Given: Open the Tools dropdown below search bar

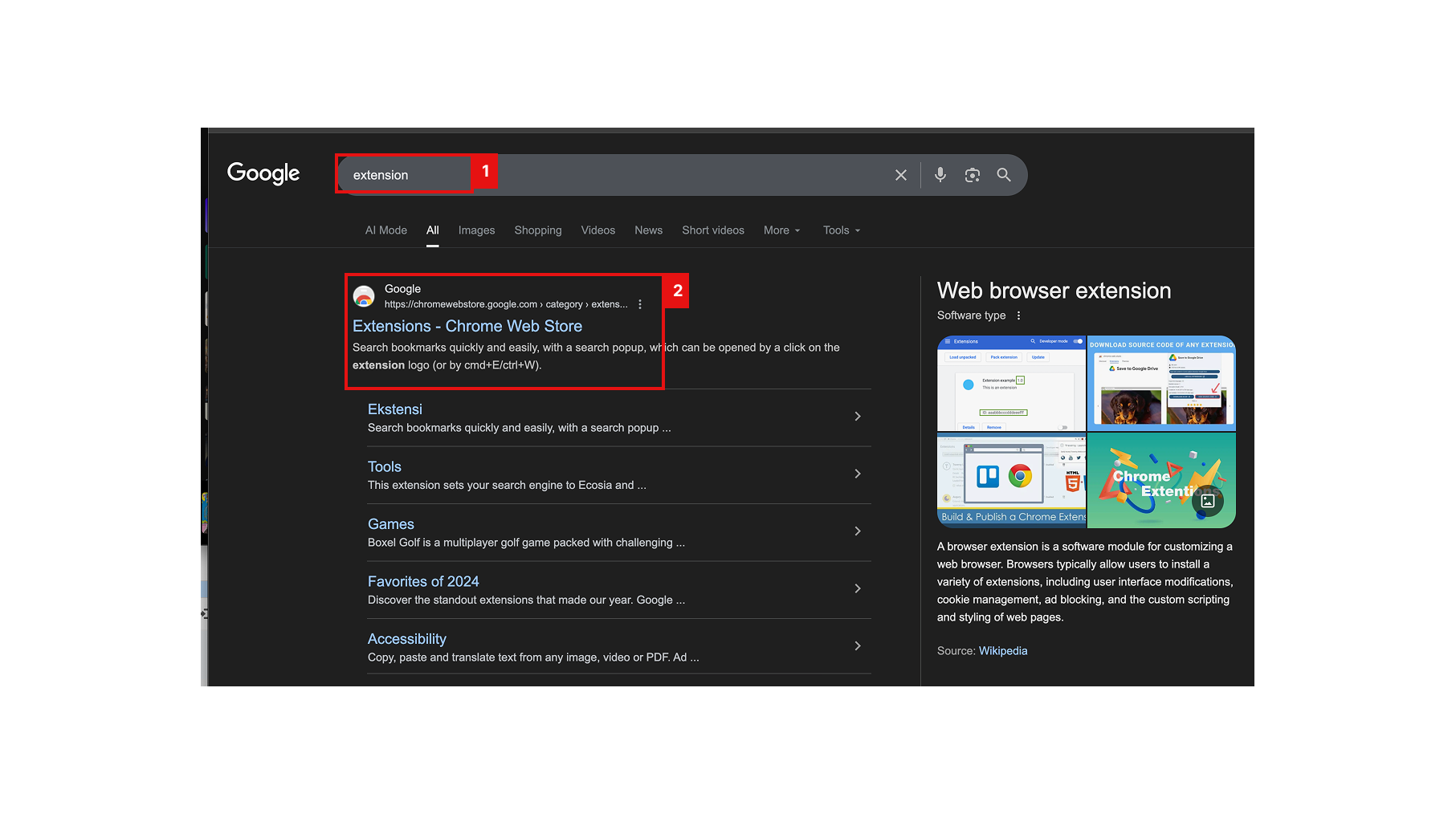Looking at the screenshot, I should (x=841, y=230).
